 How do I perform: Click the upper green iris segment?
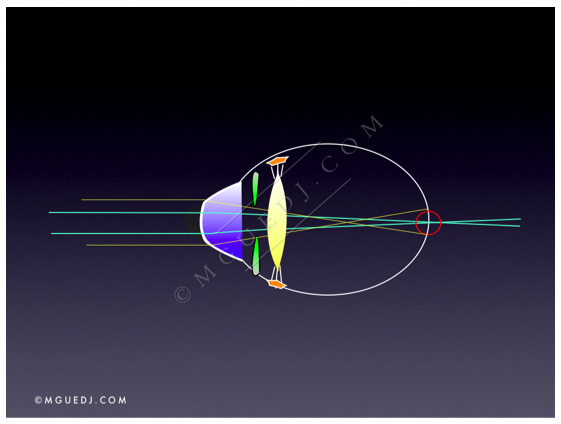coord(255,189)
